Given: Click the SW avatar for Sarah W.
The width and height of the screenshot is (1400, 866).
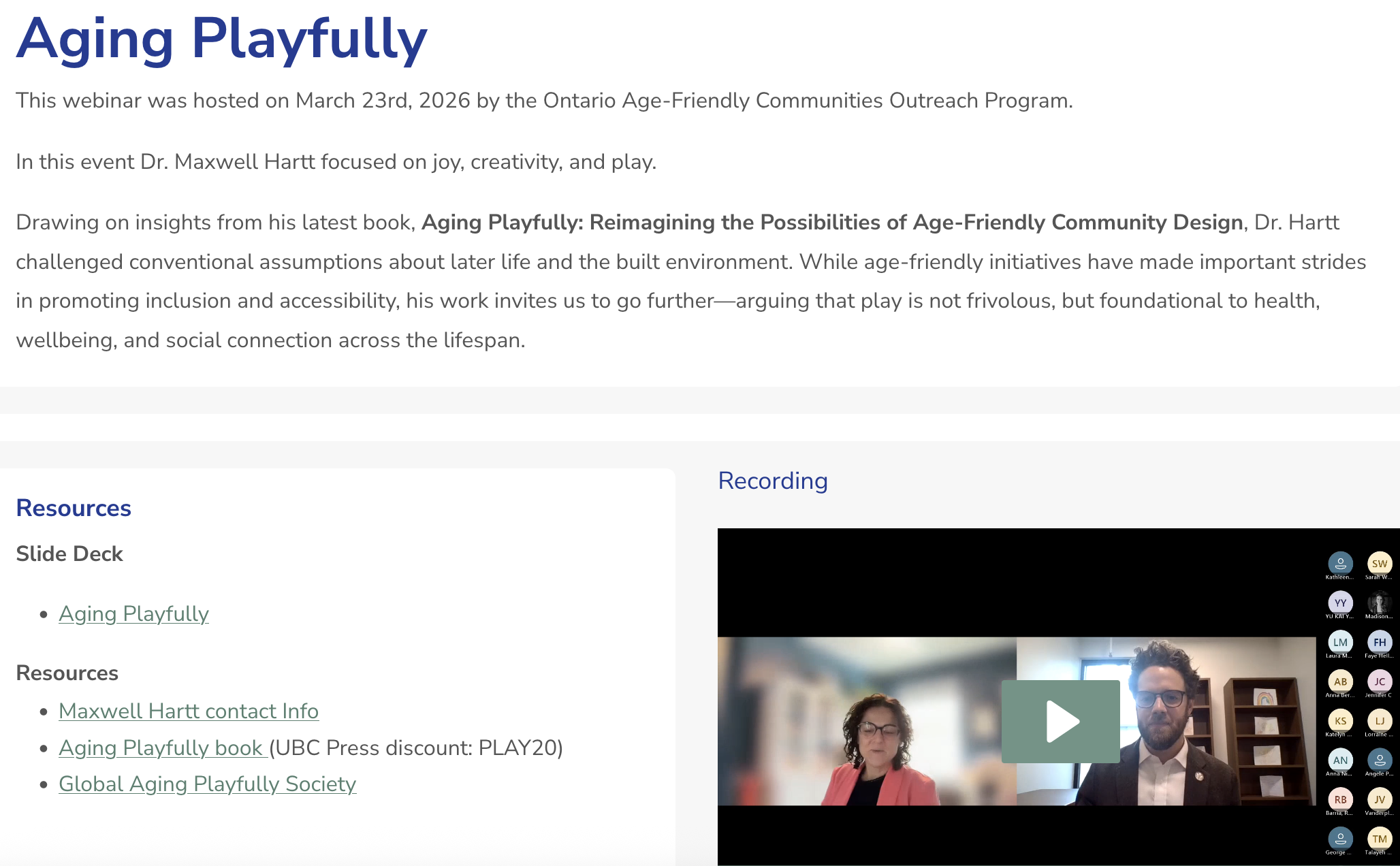Looking at the screenshot, I should [x=1379, y=564].
